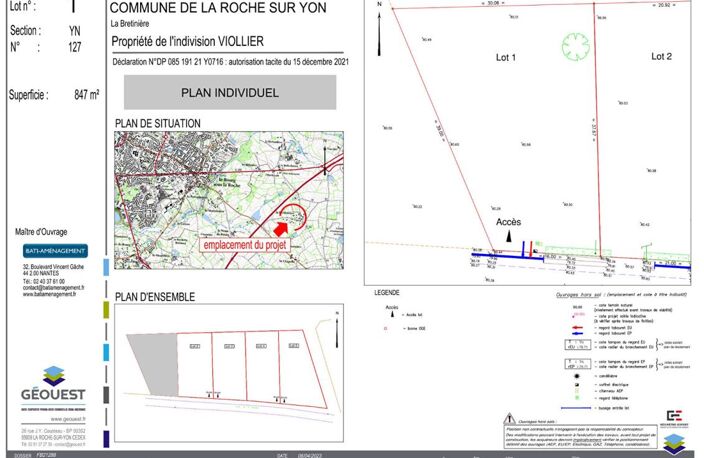Select the 'Section :' label

pyautogui.click(x=26, y=31)
